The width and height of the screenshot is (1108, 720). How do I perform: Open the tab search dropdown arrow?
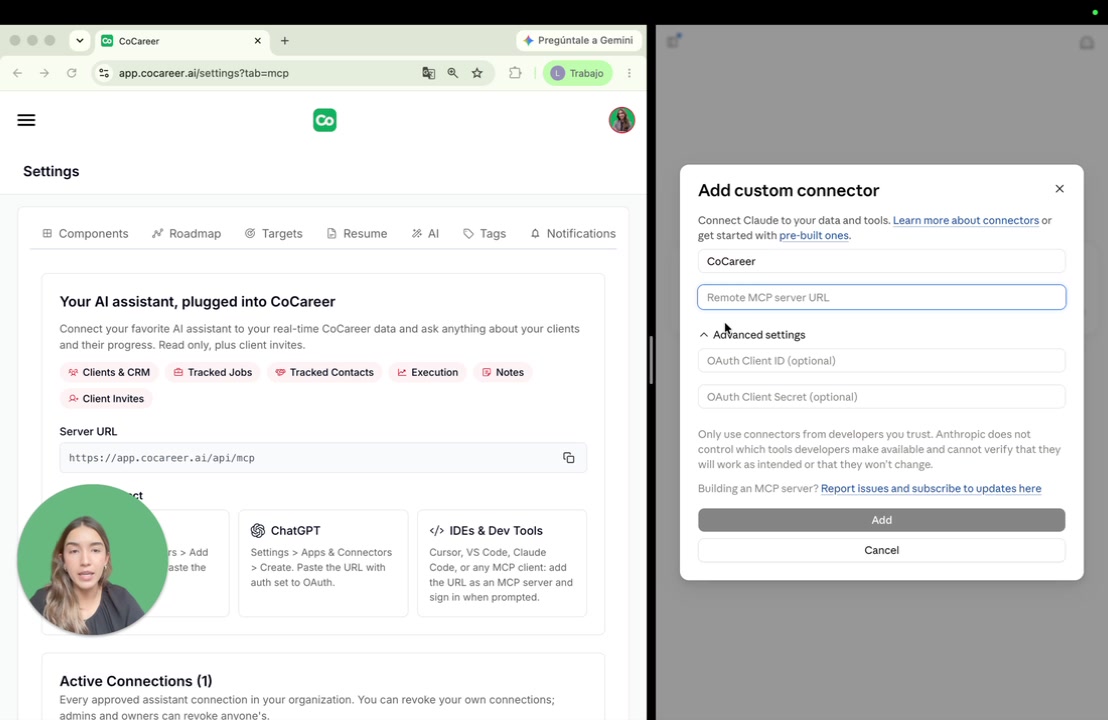(80, 41)
